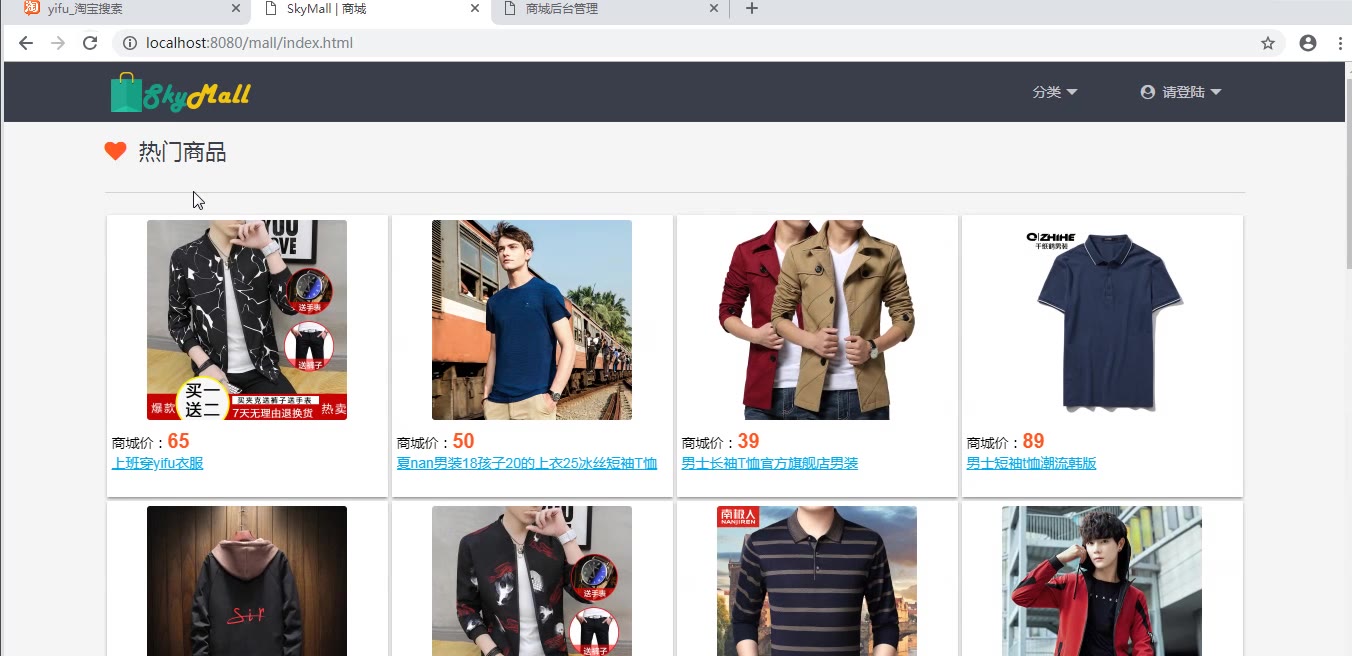Click the navy polo shirt image

[x=1102, y=320]
